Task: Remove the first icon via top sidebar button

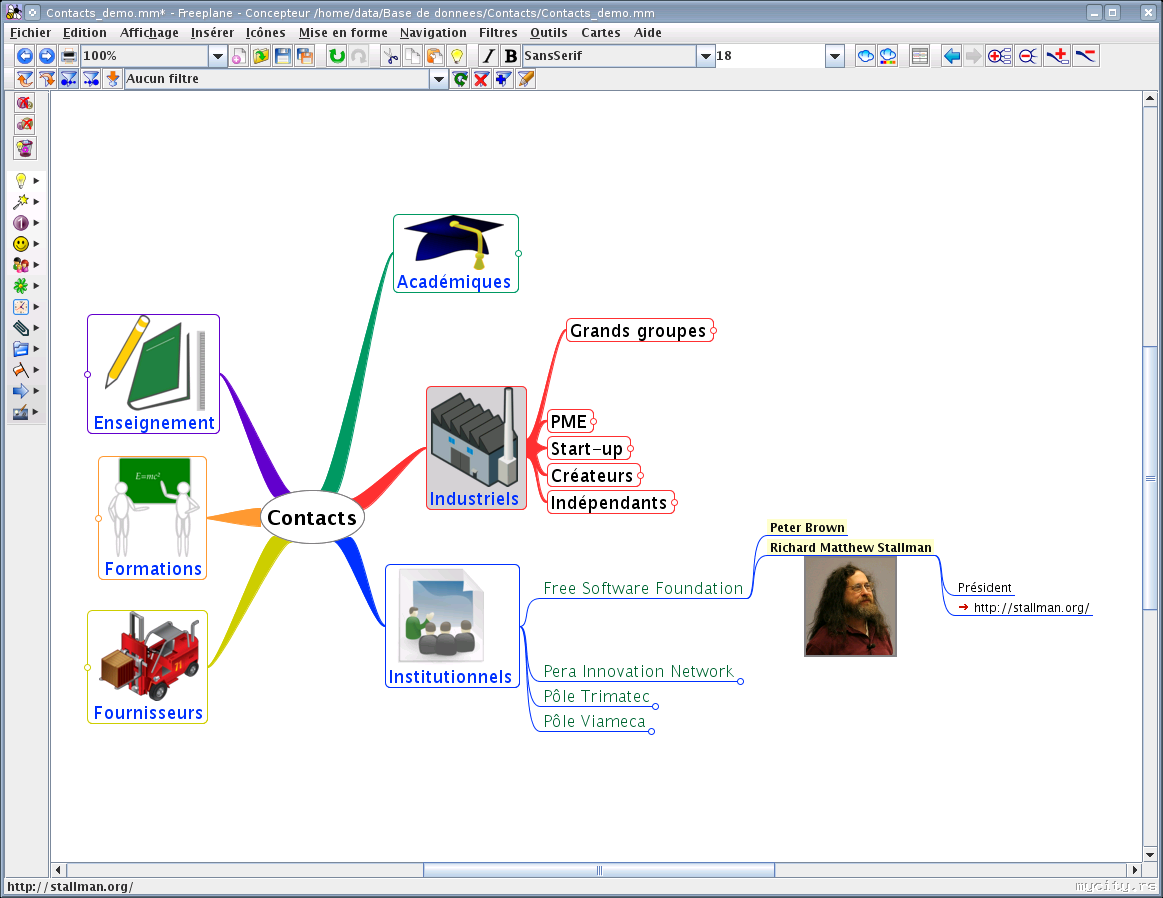Action: (x=24, y=102)
